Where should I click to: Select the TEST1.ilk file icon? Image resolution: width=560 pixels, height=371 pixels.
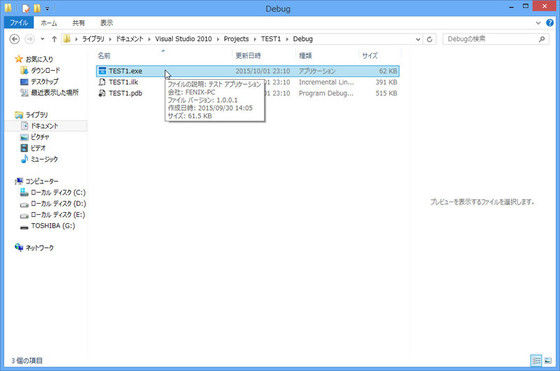pyautogui.click(x=102, y=82)
